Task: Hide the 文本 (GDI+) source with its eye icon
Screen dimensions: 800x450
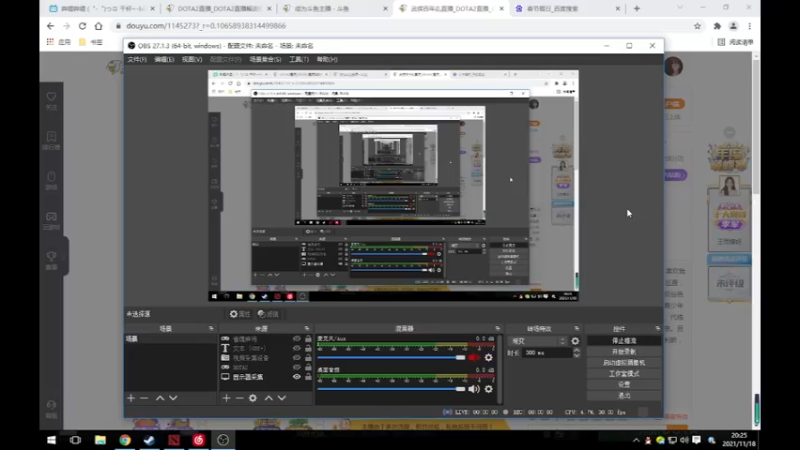Action: coord(296,348)
